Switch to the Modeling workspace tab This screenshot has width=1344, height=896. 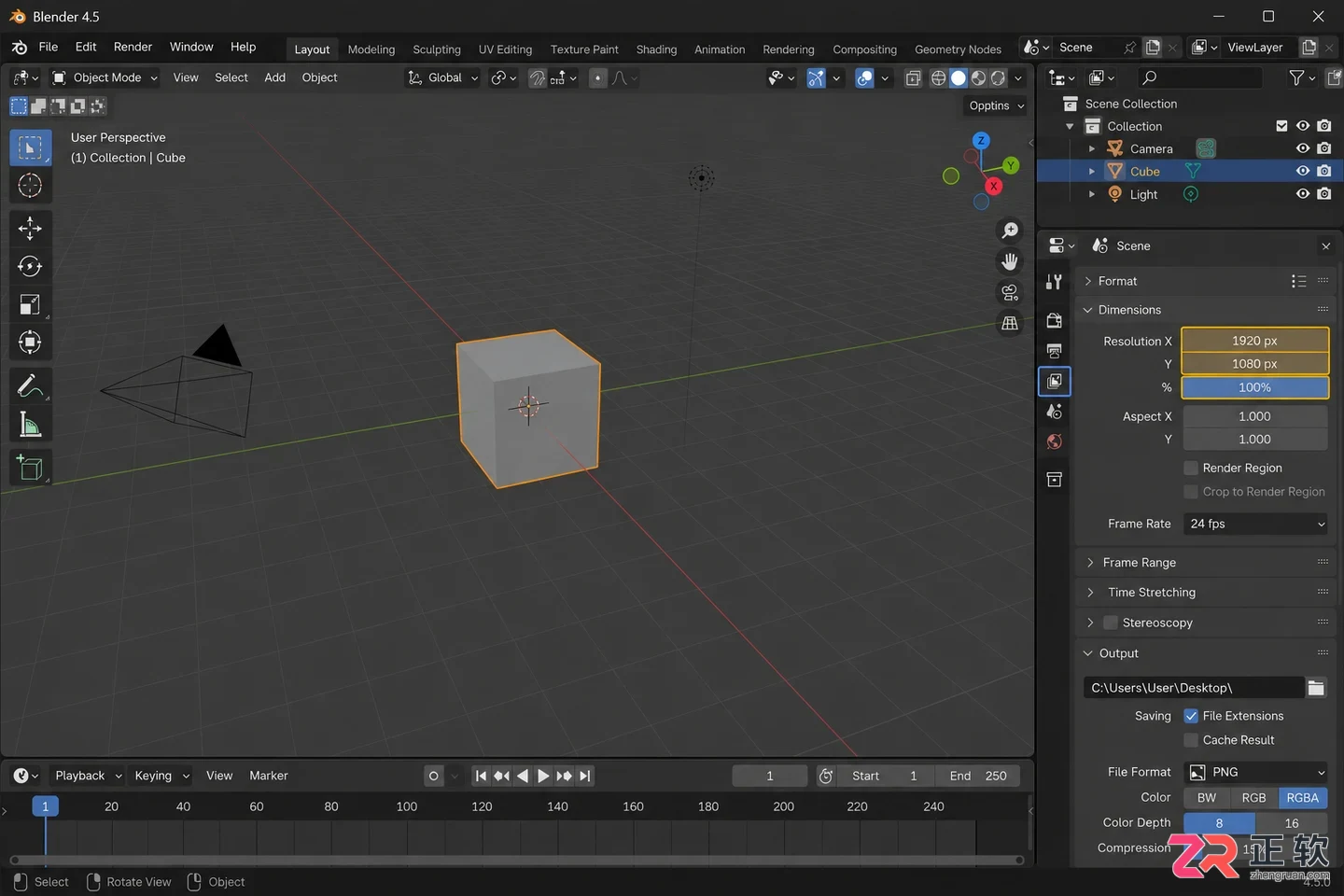pyautogui.click(x=371, y=49)
